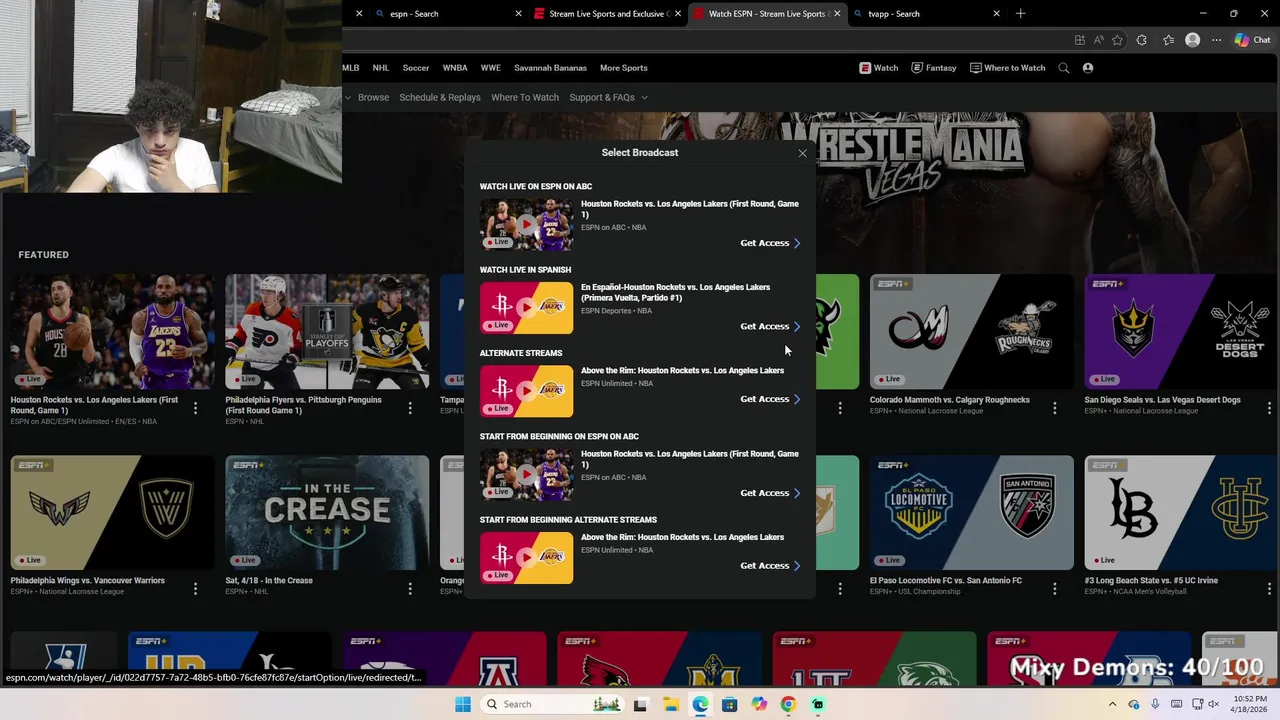Get Access for start-from-beginning ABC broadcast
The width and height of the screenshot is (1280, 720).
tap(770, 493)
